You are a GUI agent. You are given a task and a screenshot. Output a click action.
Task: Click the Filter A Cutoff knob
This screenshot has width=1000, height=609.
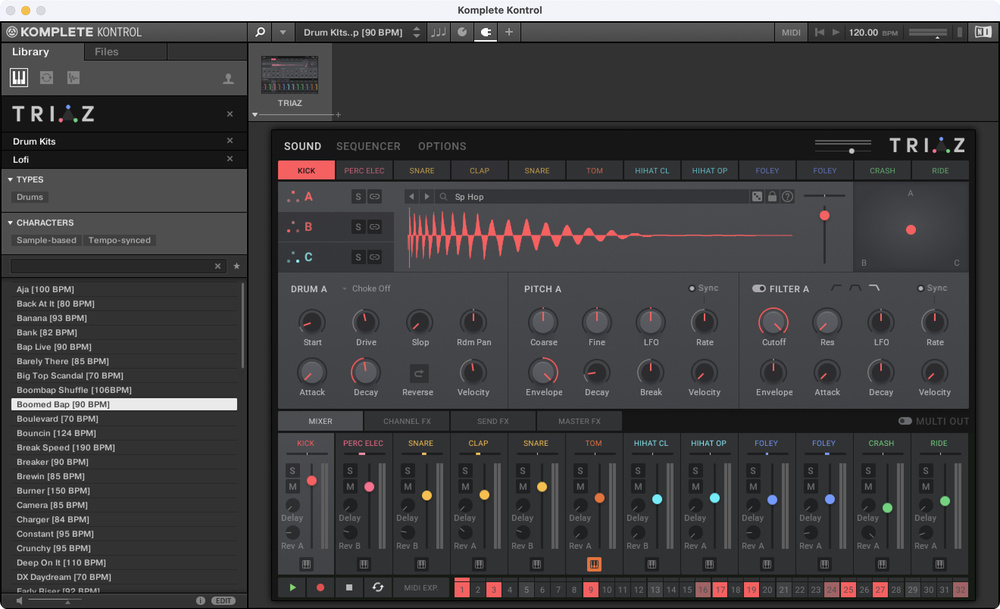pos(773,322)
